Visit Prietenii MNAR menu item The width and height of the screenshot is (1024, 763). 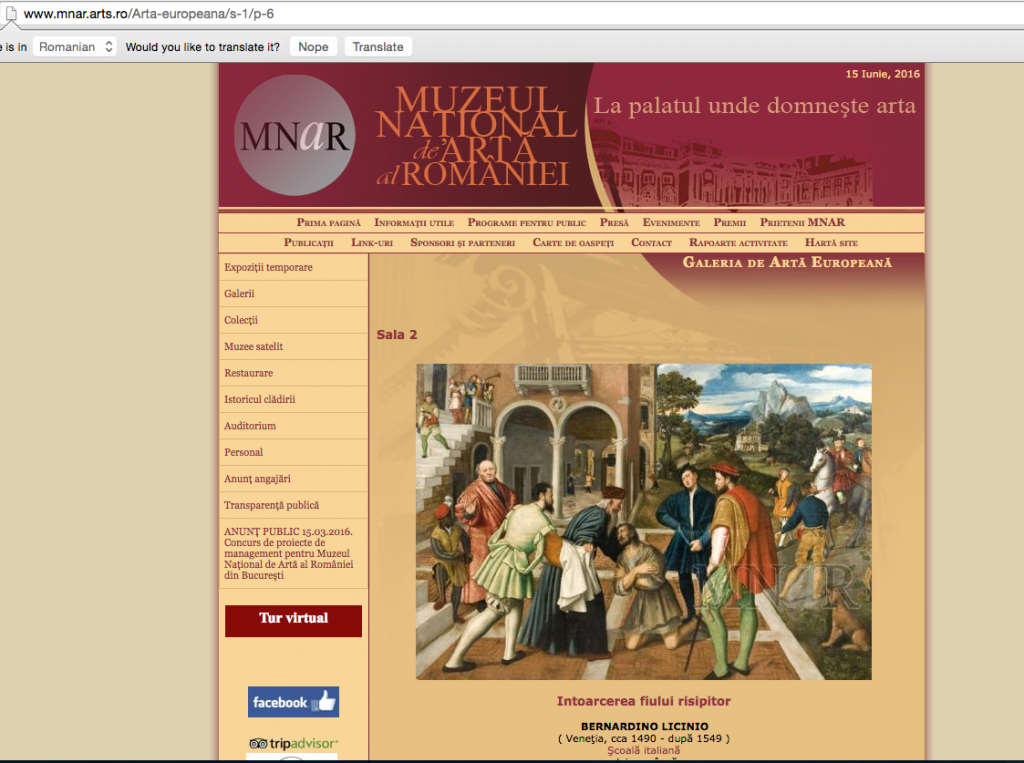[x=803, y=223]
